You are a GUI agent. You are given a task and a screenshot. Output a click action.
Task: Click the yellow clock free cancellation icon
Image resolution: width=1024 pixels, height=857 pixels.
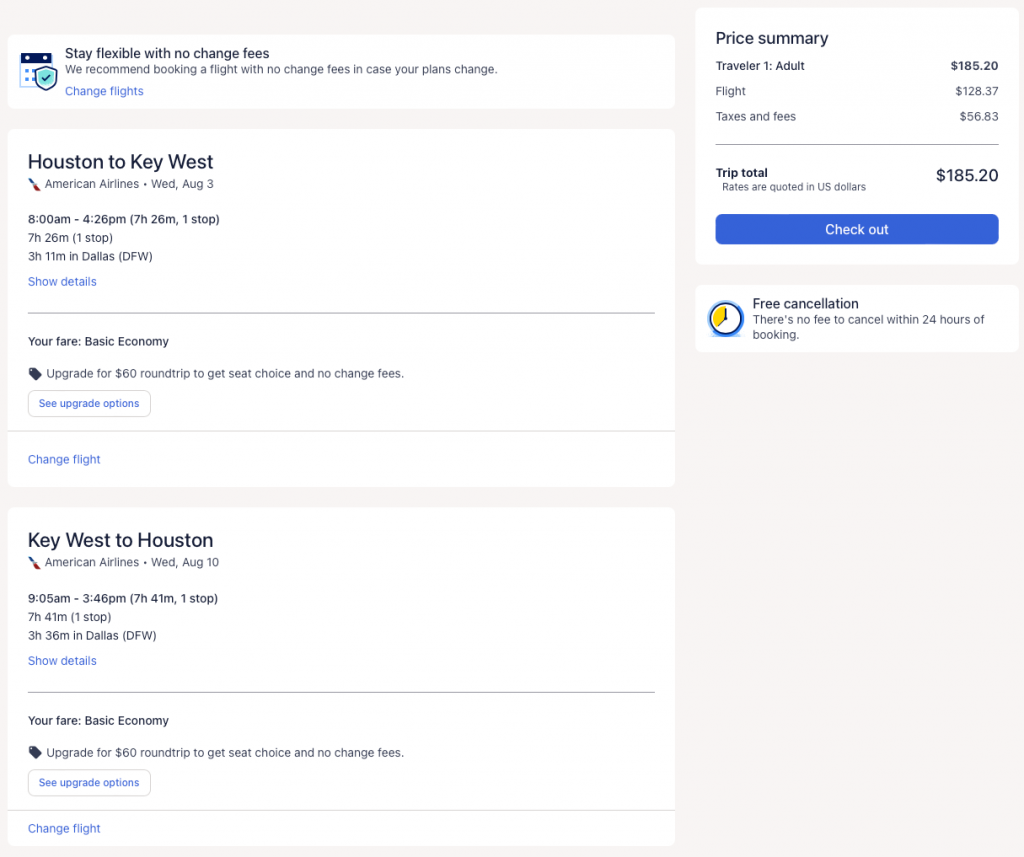click(x=725, y=319)
